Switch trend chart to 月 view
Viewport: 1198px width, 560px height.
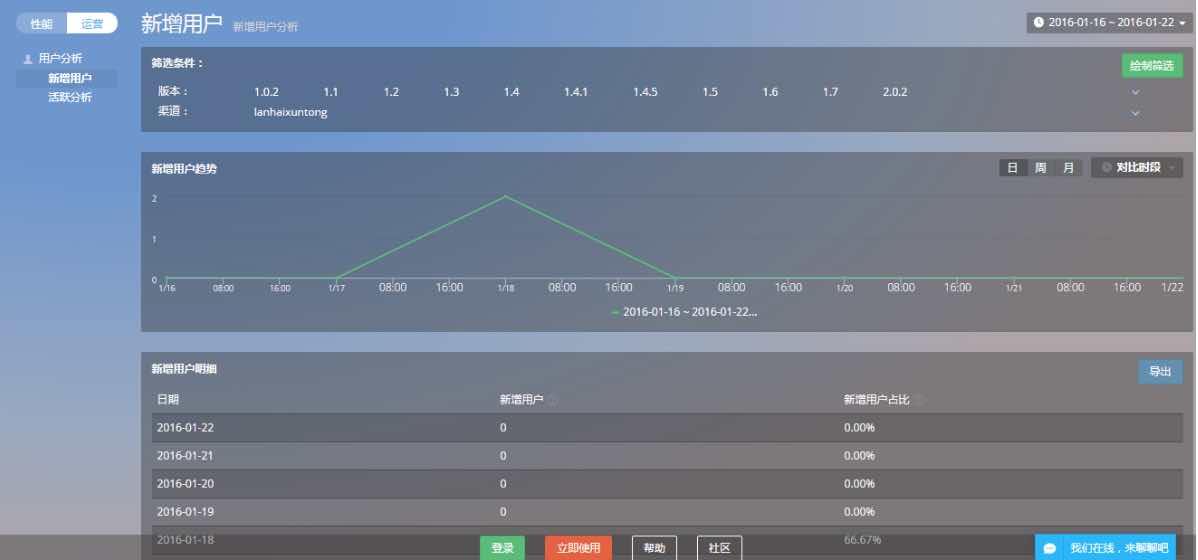pyautogui.click(x=1068, y=167)
